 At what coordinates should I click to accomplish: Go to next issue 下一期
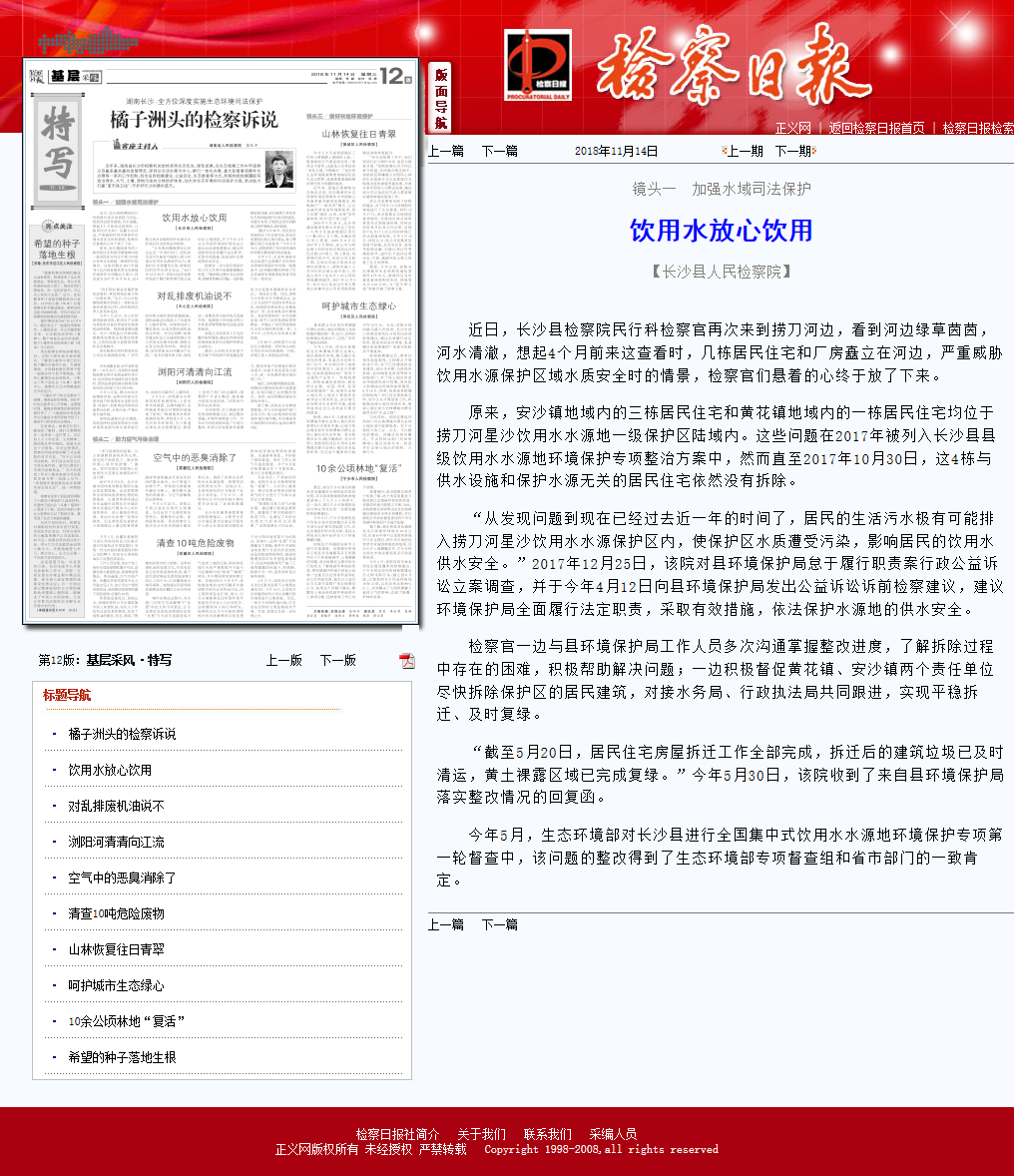[x=793, y=151]
